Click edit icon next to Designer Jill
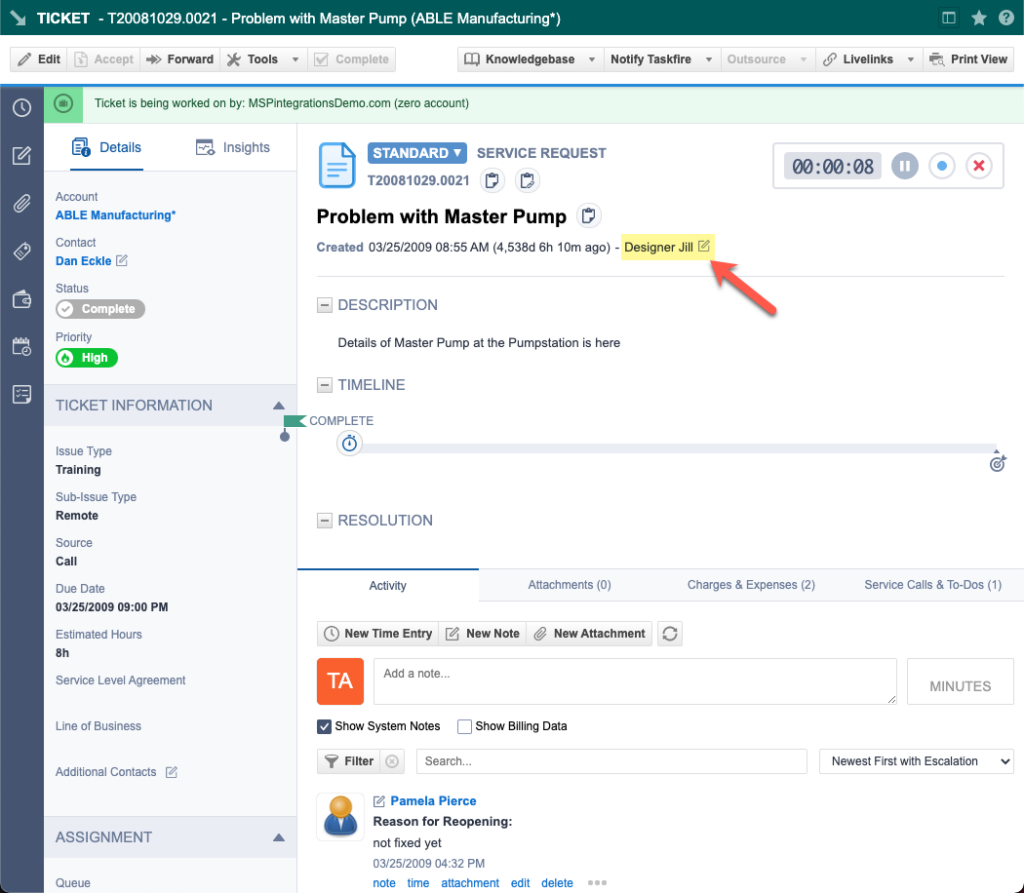This screenshot has width=1024, height=893. 704,247
